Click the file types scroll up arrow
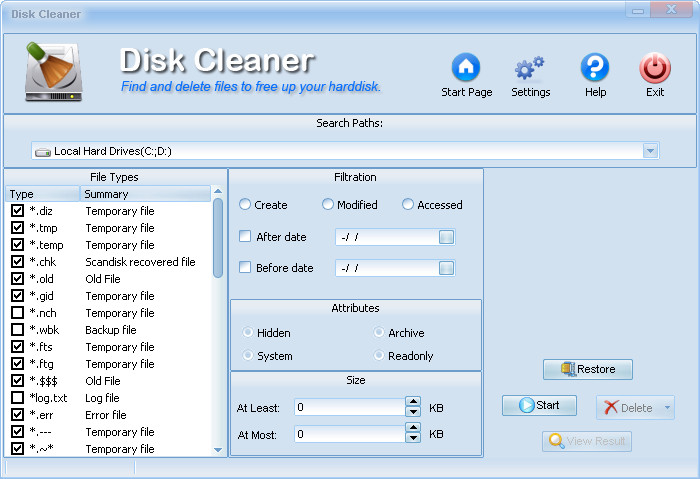The width and height of the screenshot is (700, 479). [x=218, y=191]
